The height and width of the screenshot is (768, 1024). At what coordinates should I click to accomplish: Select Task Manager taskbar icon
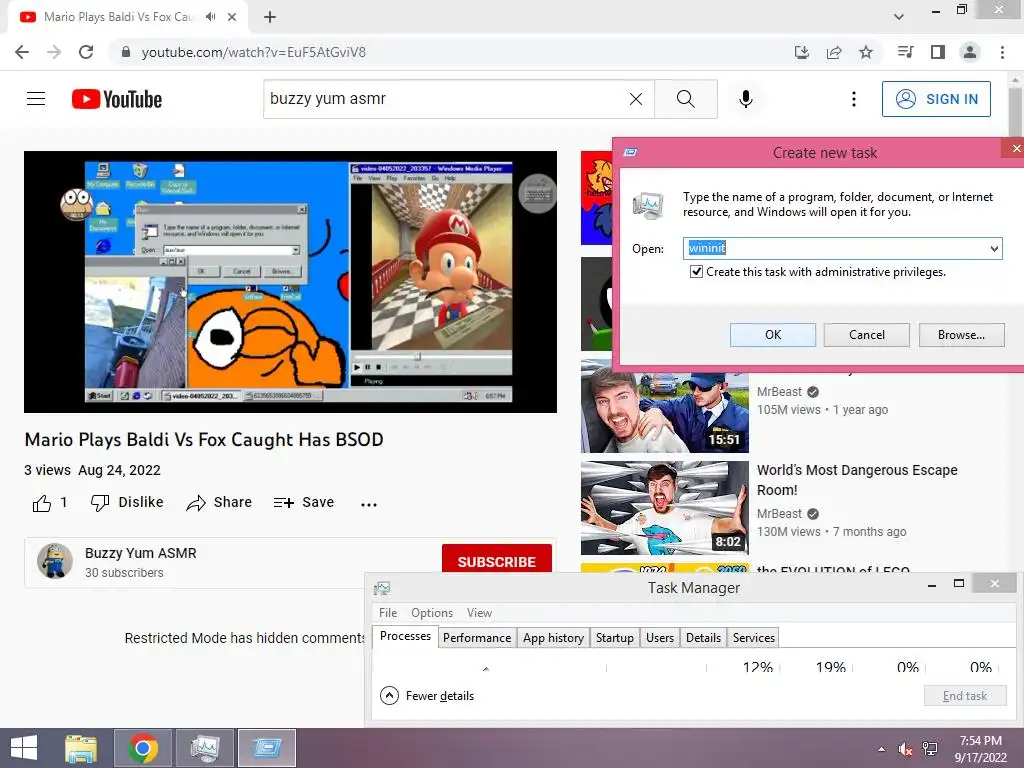[x=205, y=748]
